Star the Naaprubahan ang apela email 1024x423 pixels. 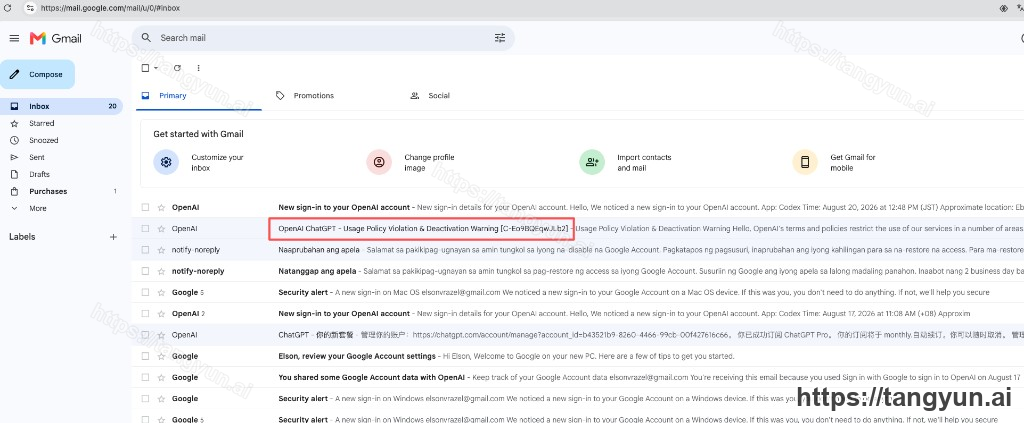click(x=161, y=250)
